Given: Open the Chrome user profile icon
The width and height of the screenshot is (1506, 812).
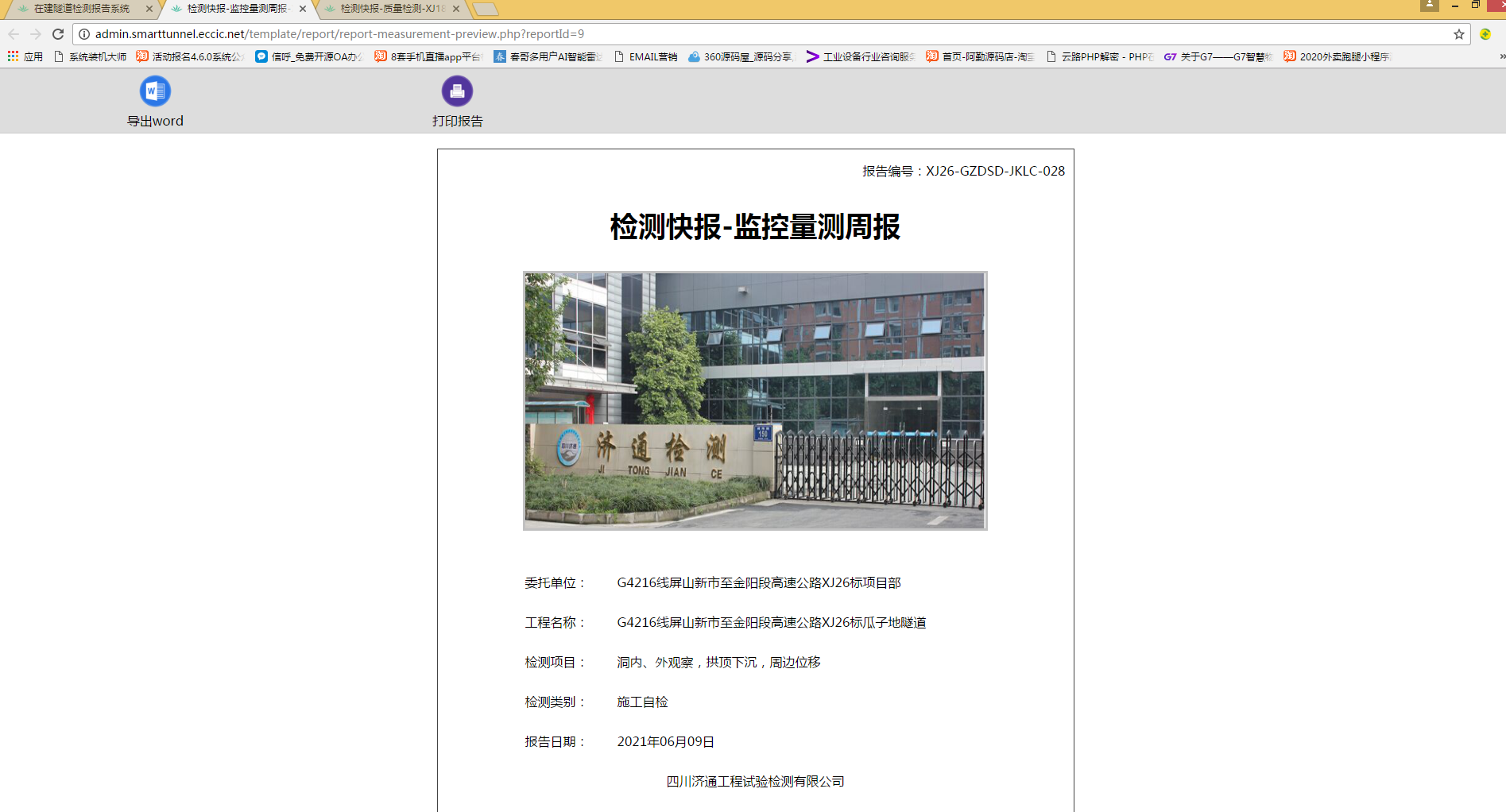Looking at the screenshot, I should click(x=1430, y=5).
